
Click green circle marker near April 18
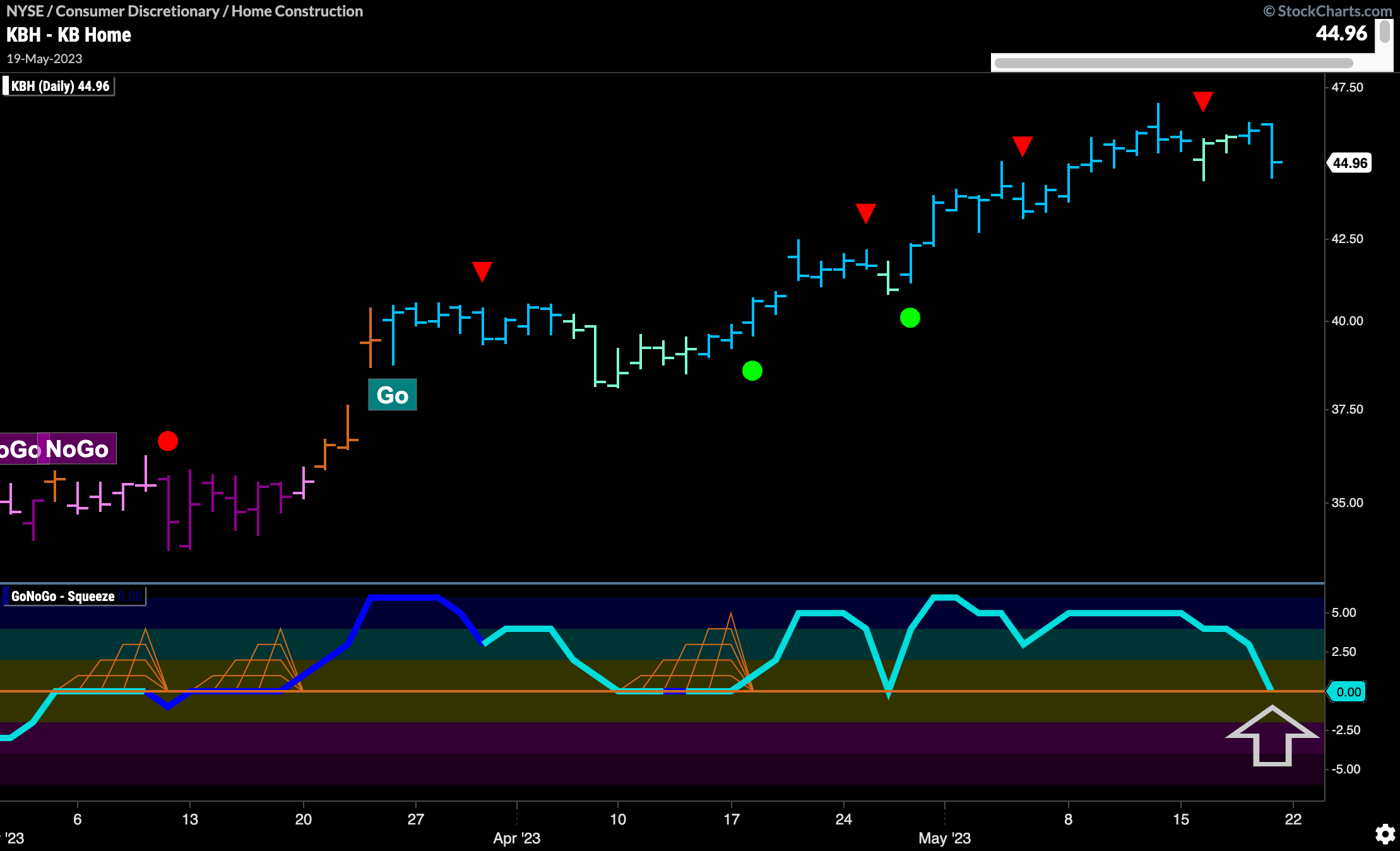752,371
